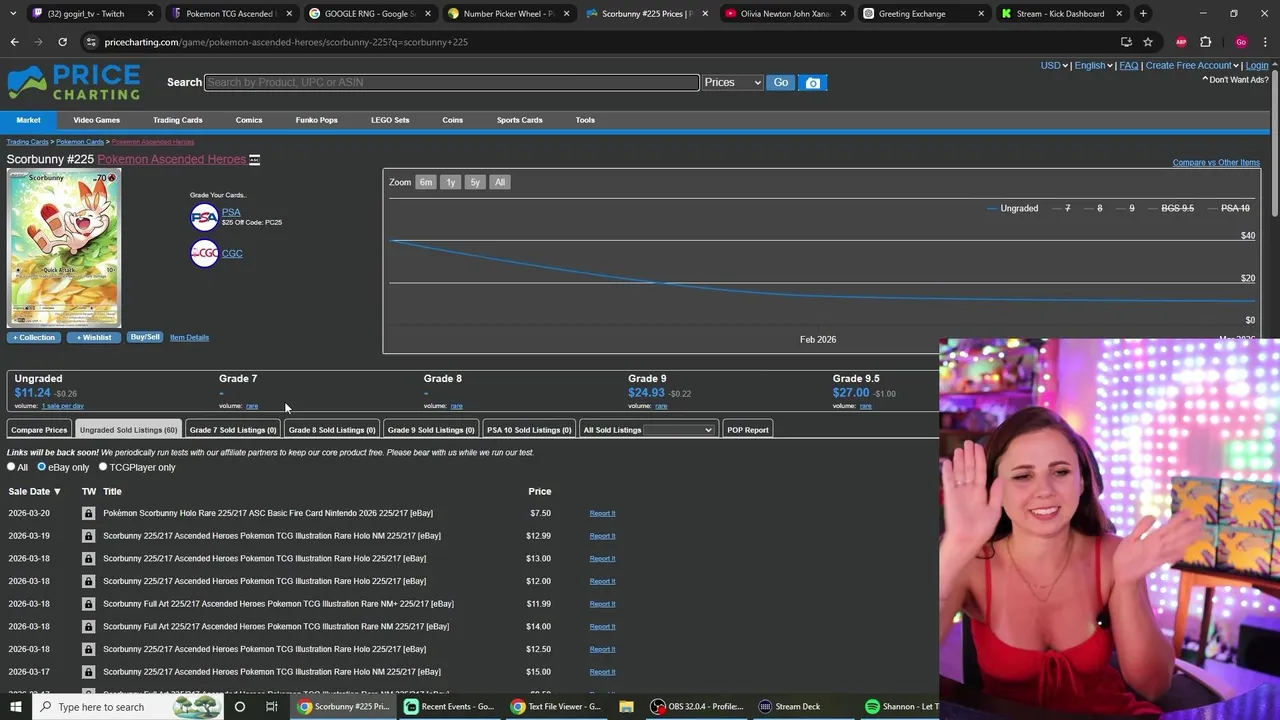This screenshot has height=720, width=1280.
Task: Open the Item Details link
Action: pos(189,337)
